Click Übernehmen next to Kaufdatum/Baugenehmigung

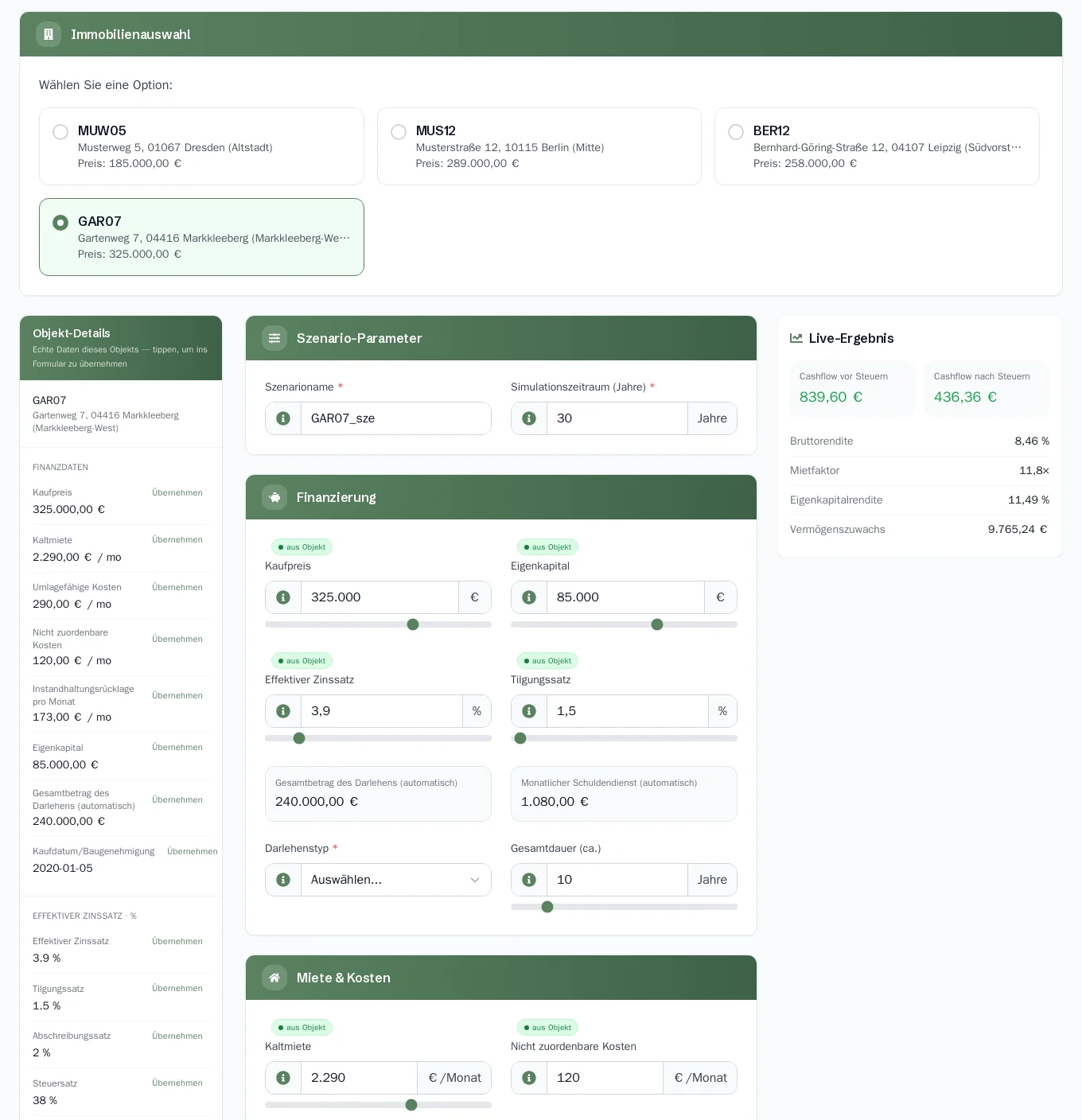193,851
